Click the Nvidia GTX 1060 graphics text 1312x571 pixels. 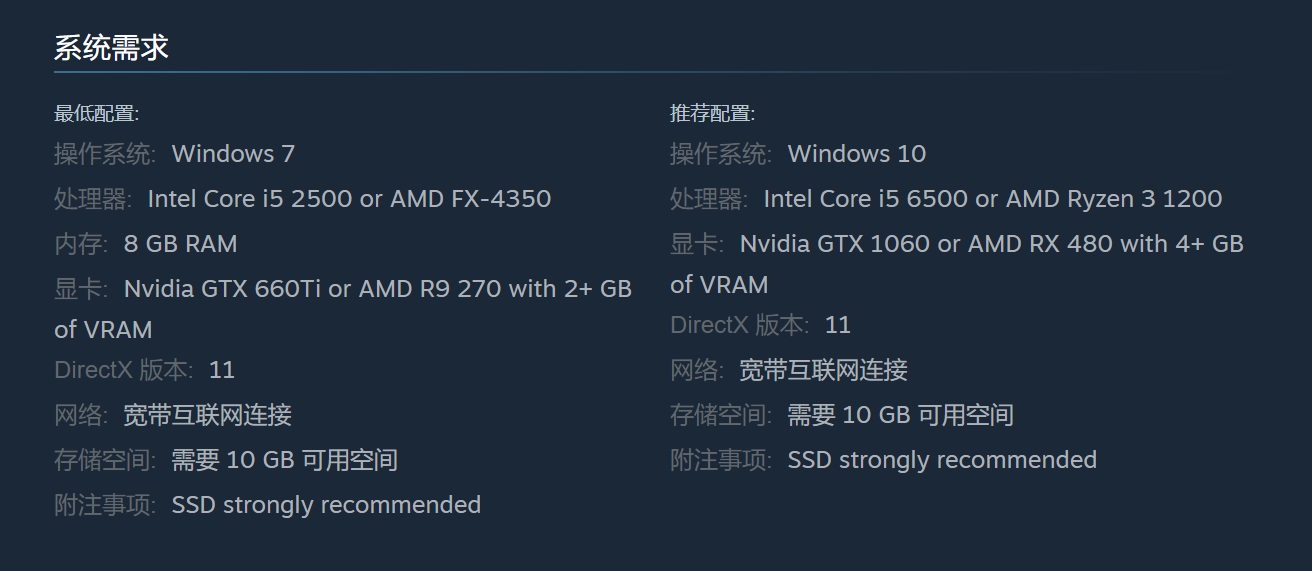991,244
